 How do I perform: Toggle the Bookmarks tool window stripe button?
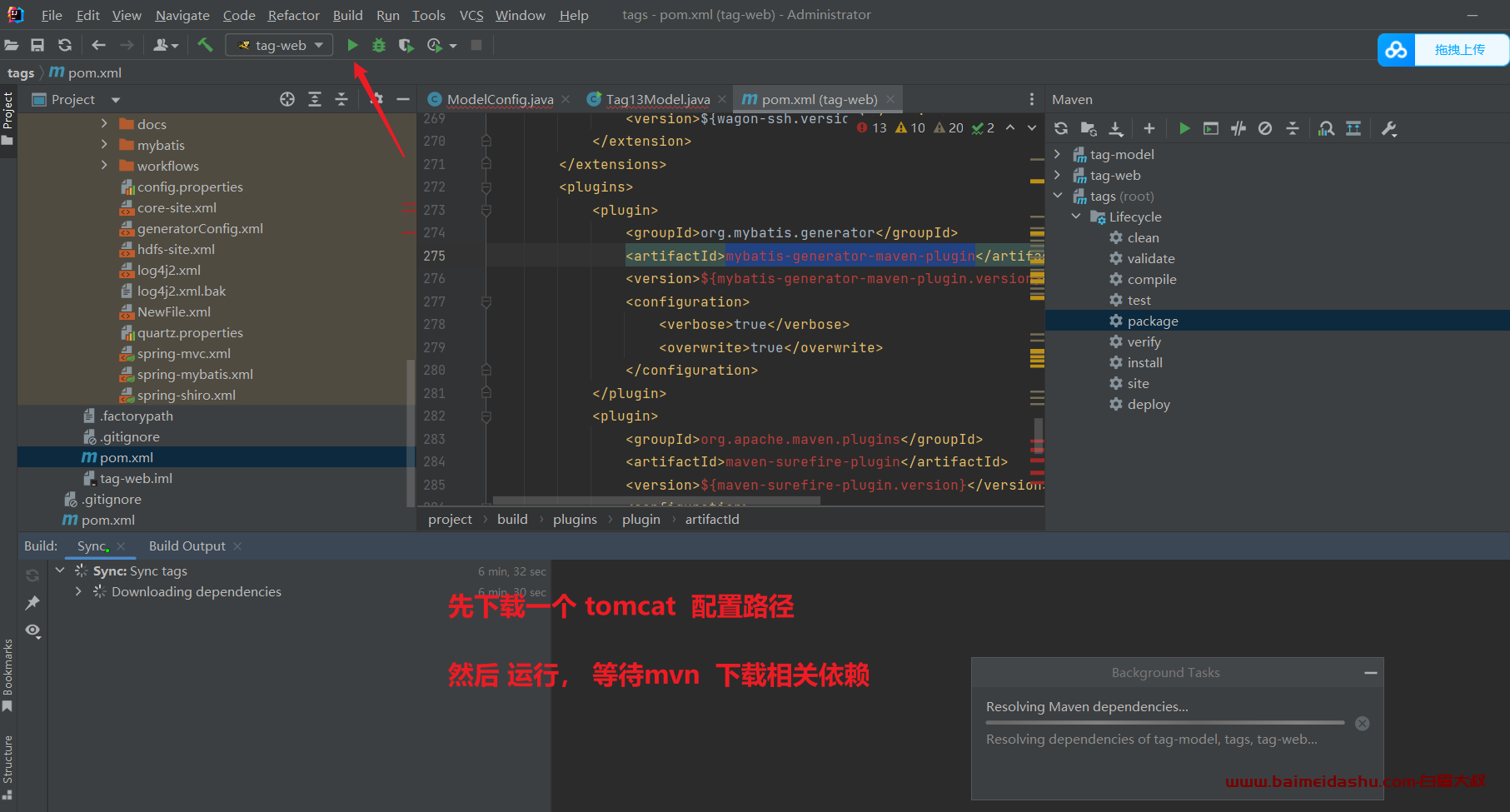tap(7, 675)
